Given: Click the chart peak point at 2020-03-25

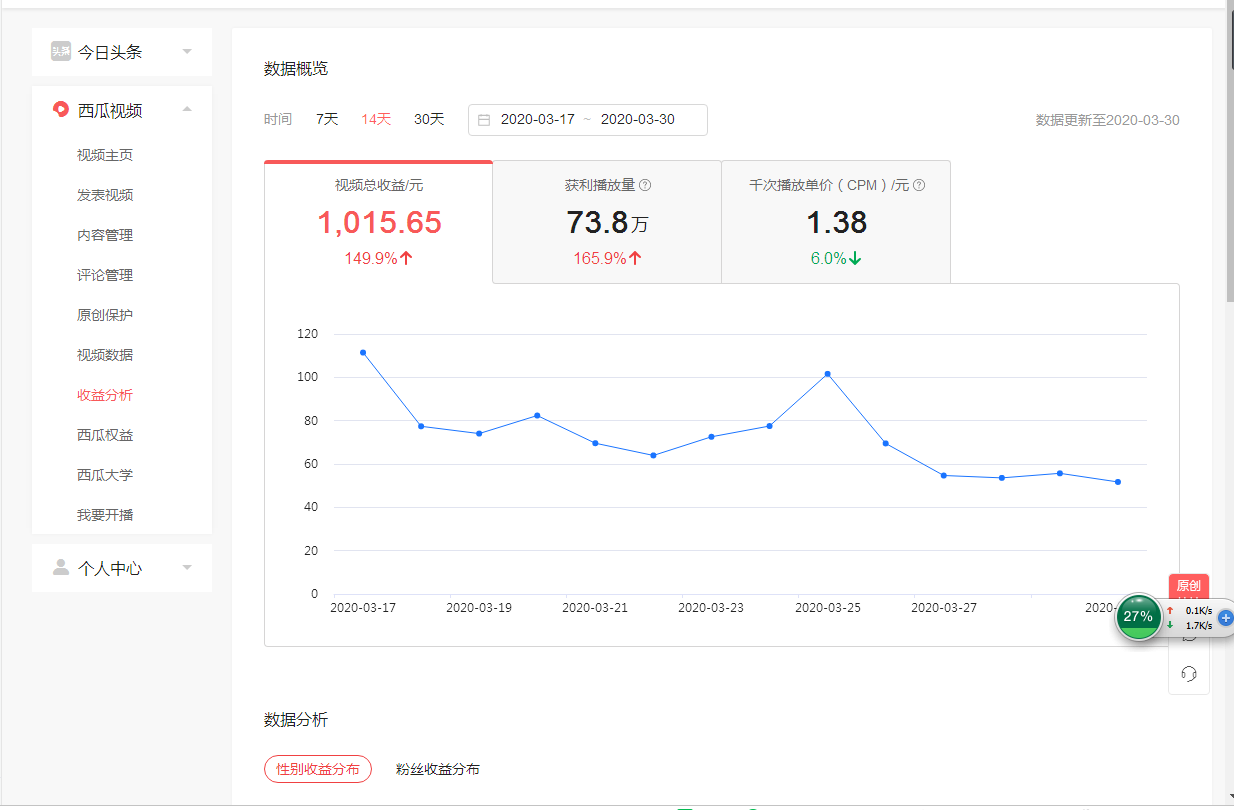Looking at the screenshot, I should (827, 374).
